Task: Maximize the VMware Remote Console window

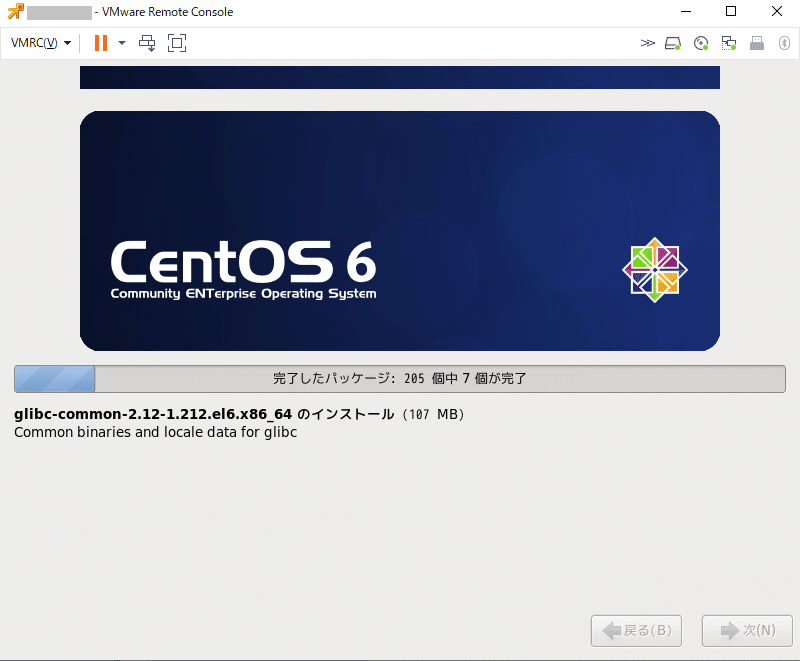Action: coord(731,11)
